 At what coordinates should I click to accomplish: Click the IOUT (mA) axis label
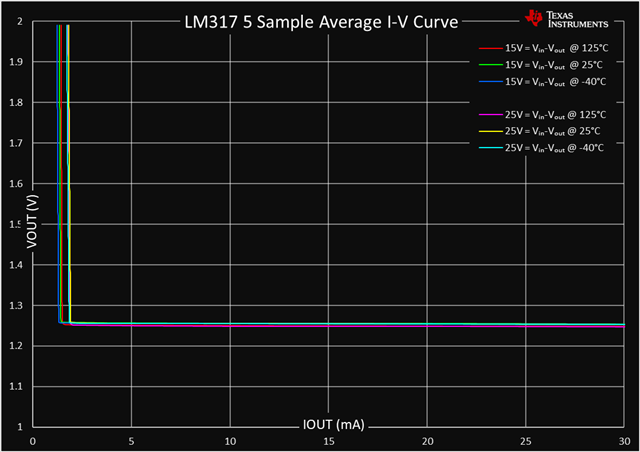click(333, 425)
